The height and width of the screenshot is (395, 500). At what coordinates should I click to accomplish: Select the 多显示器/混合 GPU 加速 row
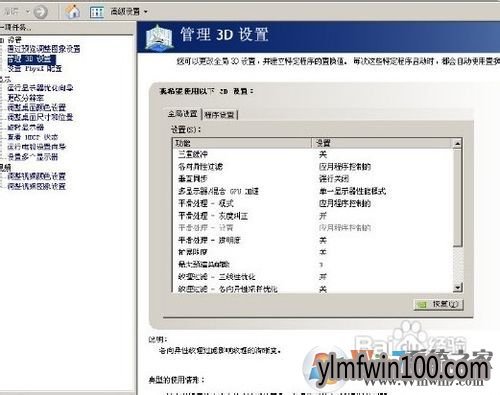[x=313, y=191]
